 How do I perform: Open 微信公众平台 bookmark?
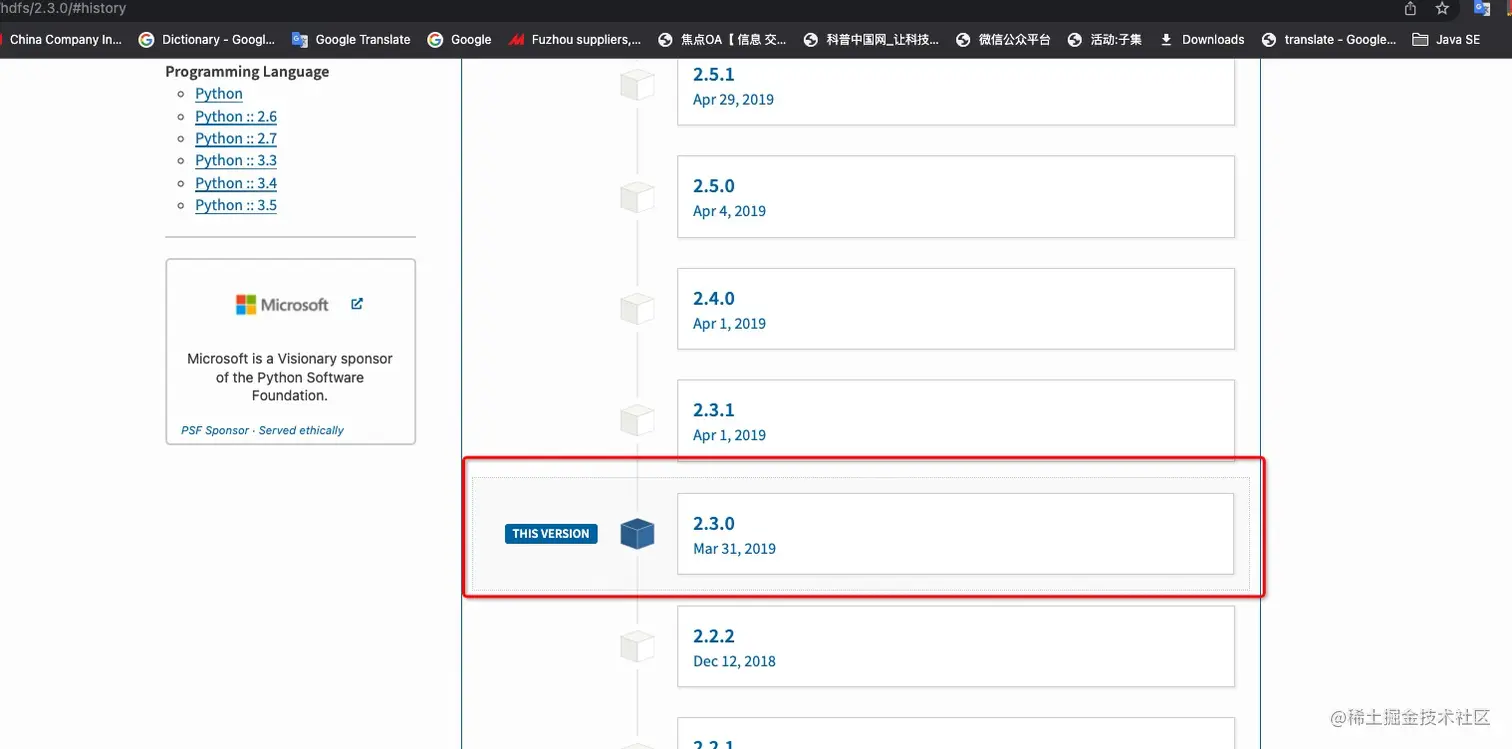1003,40
